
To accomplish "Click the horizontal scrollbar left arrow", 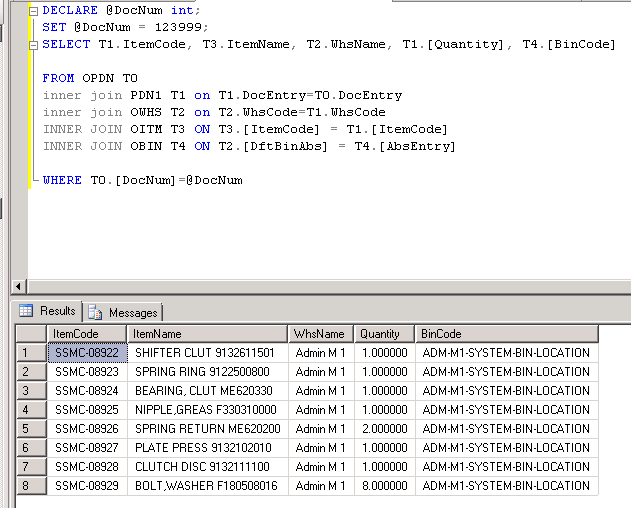I will pyautogui.click(x=18, y=287).
